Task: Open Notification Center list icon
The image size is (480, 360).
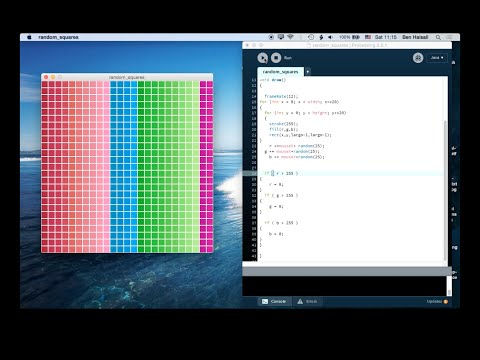Action: [450, 37]
